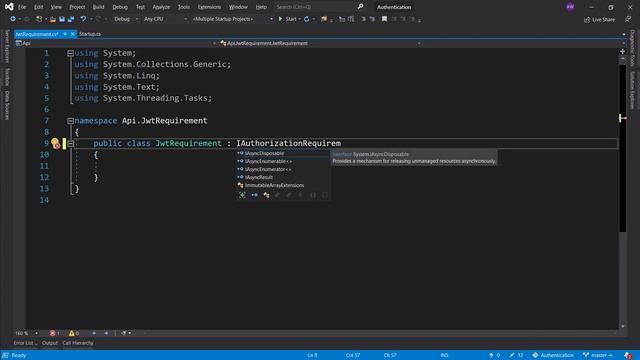640x360 pixels.
Task: Open the Api.JwtRequirement.JwtRequirement type dropdown
Action: pos(320,43)
